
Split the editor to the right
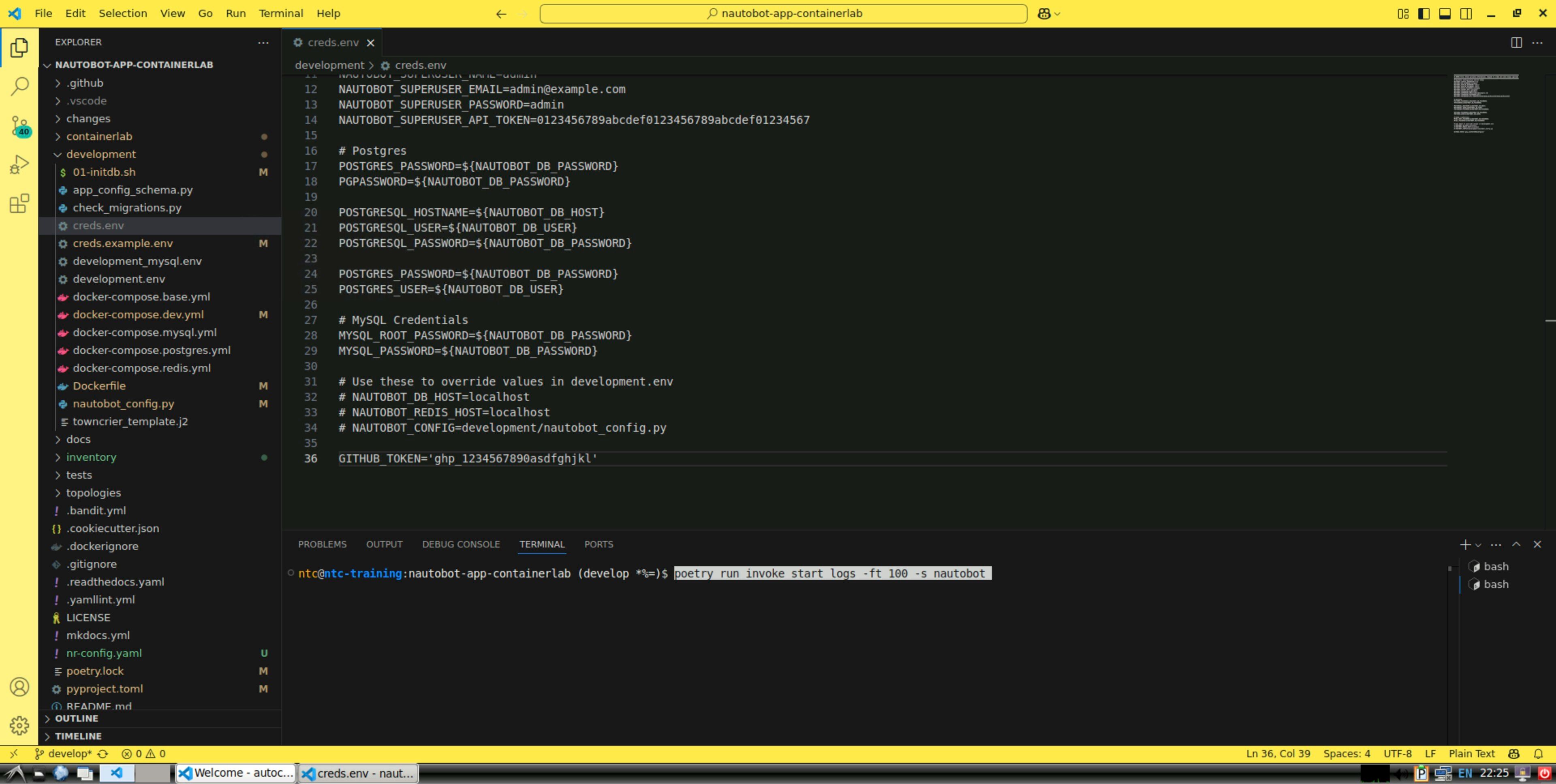(1516, 42)
